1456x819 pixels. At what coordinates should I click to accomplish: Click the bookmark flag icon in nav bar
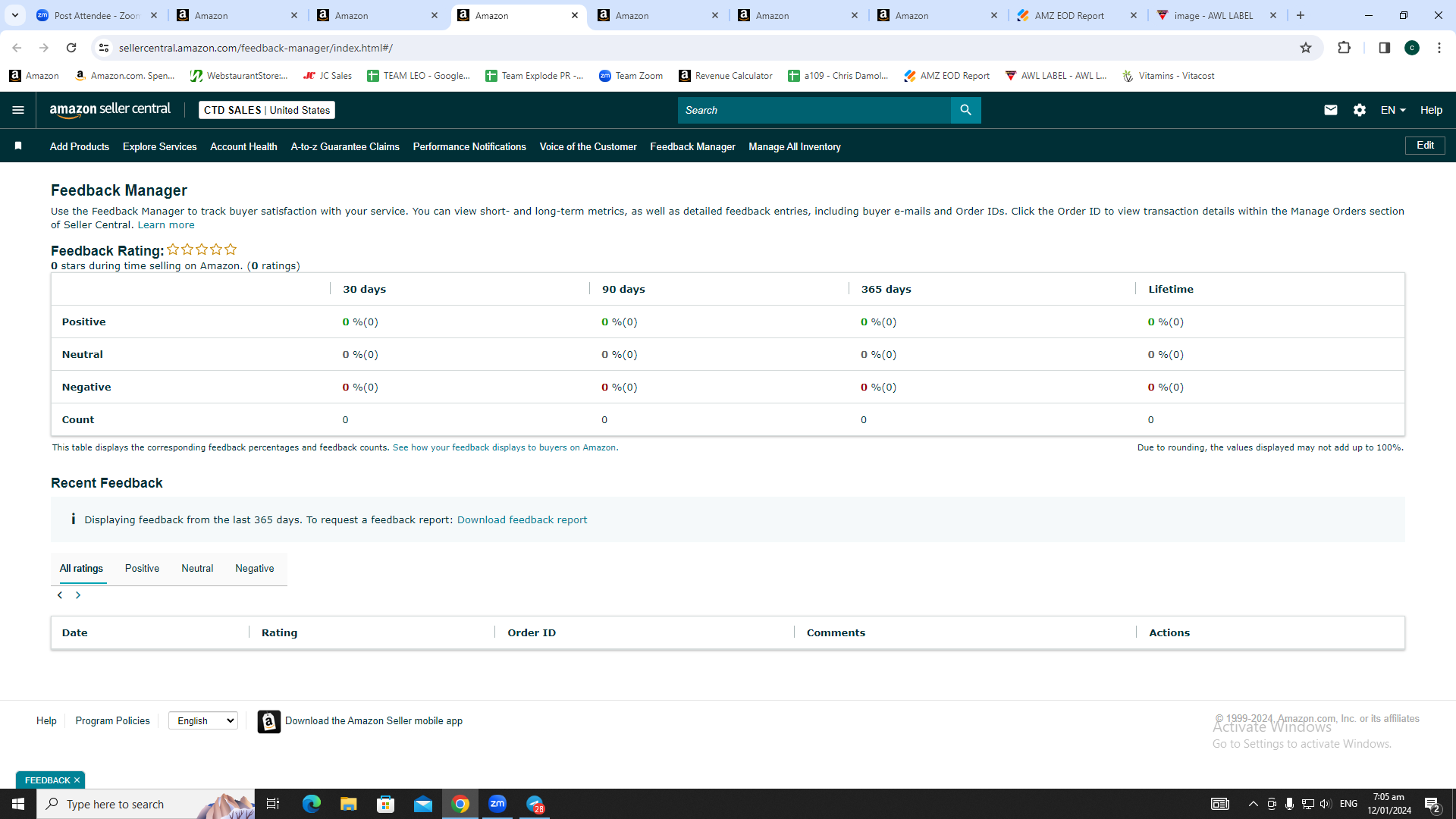(x=18, y=146)
